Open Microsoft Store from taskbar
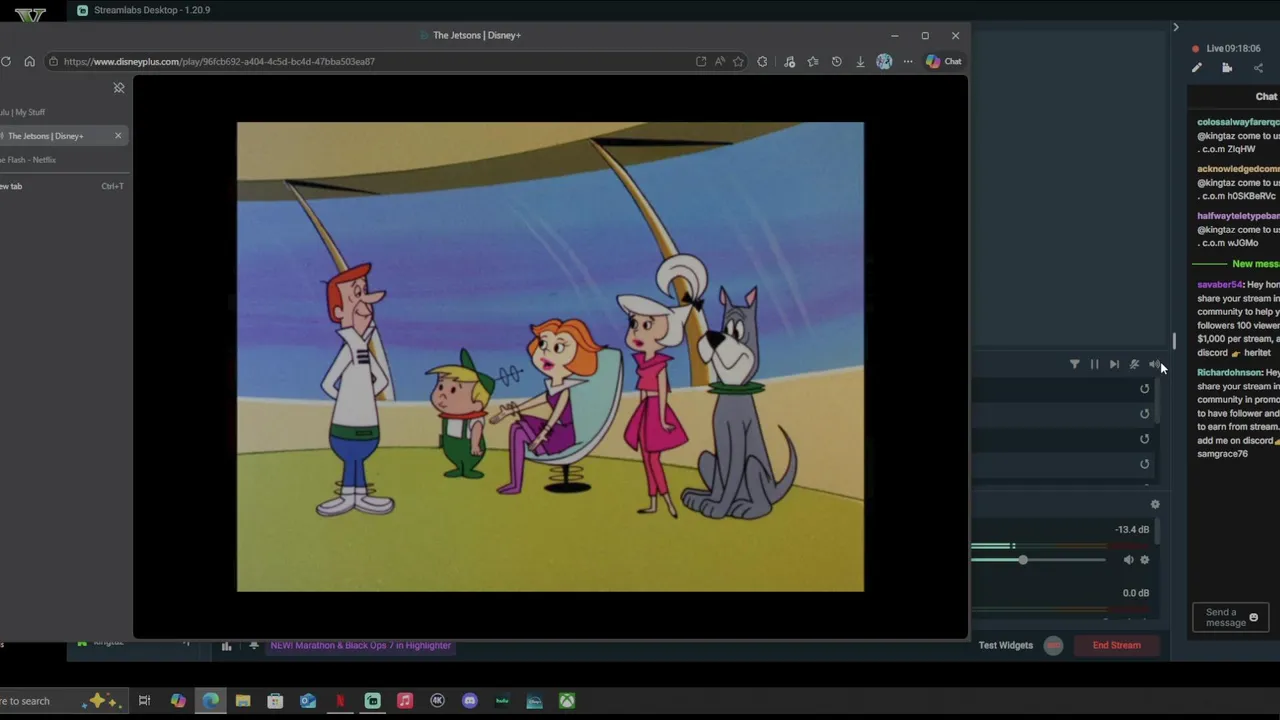This screenshot has width=1280, height=720. point(275,701)
